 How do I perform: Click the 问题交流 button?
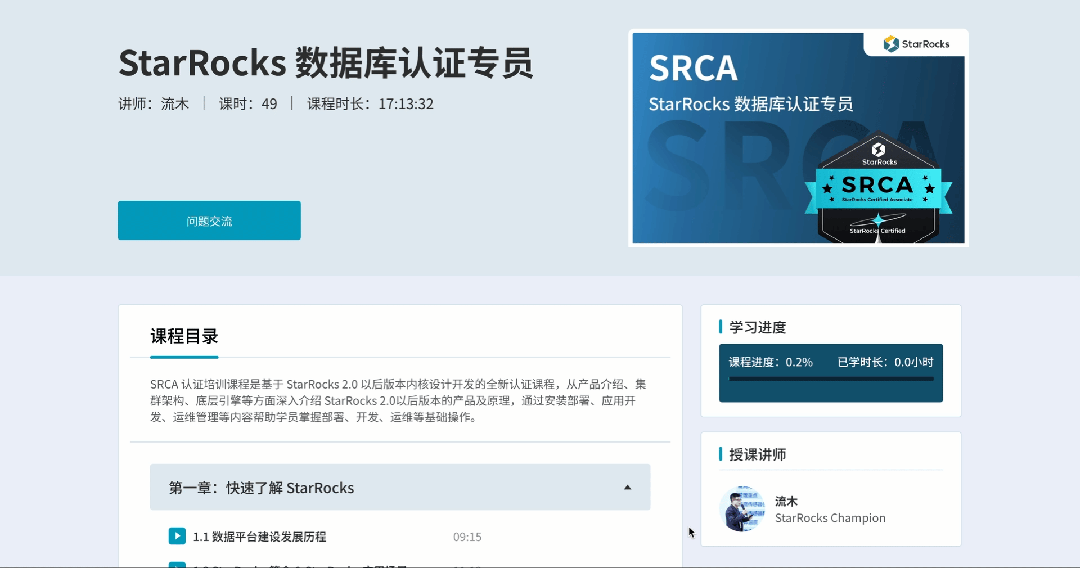pyautogui.click(x=209, y=220)
